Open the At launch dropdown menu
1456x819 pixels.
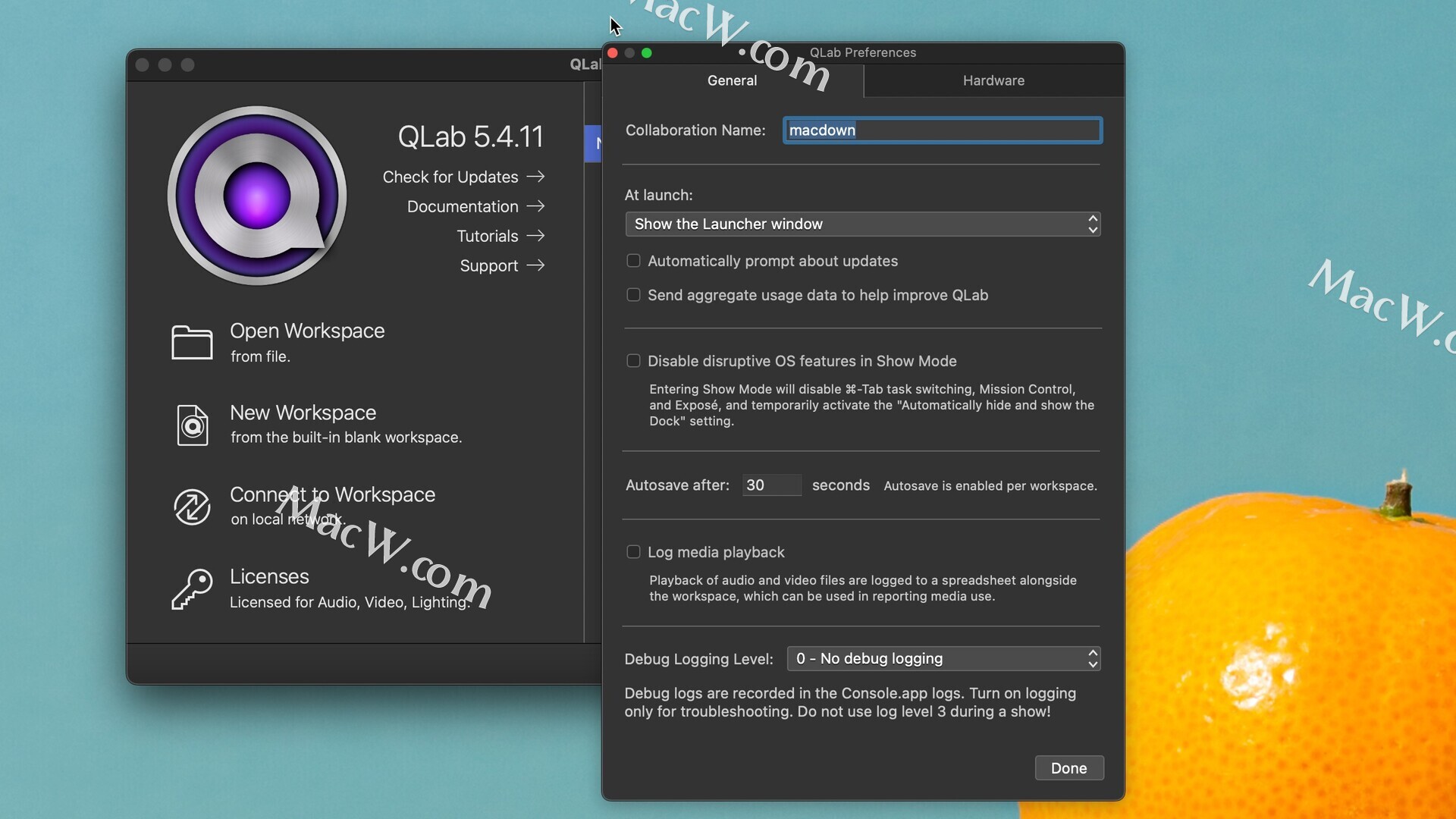click(x=863, y=224)
